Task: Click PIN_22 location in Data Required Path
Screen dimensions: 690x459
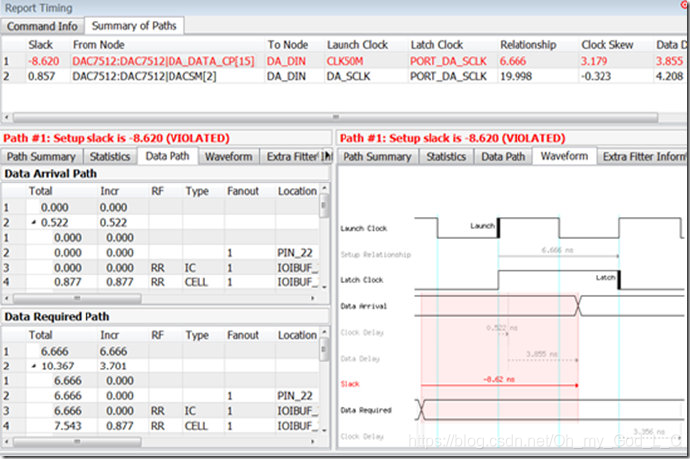Action: [295, 396]
